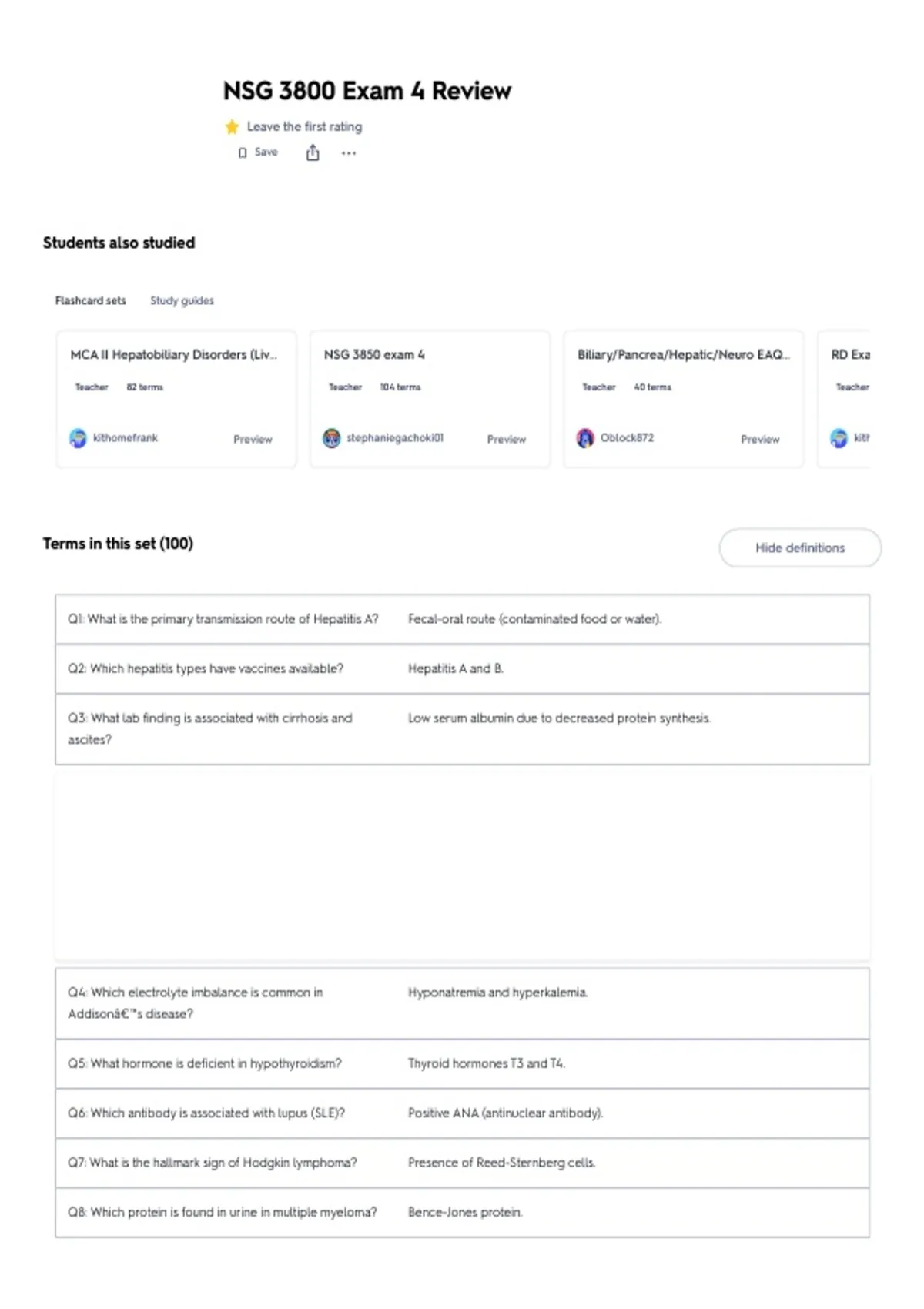Click kithomefrank's avatar icon
This screenshot has width=924, height=1309.
[x=78, y=438]
